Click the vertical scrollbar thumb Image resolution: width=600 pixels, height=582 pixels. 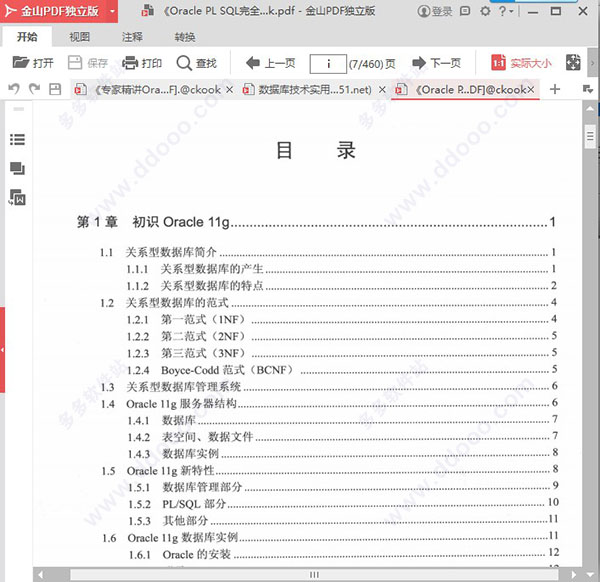click(x=590, y=136)
